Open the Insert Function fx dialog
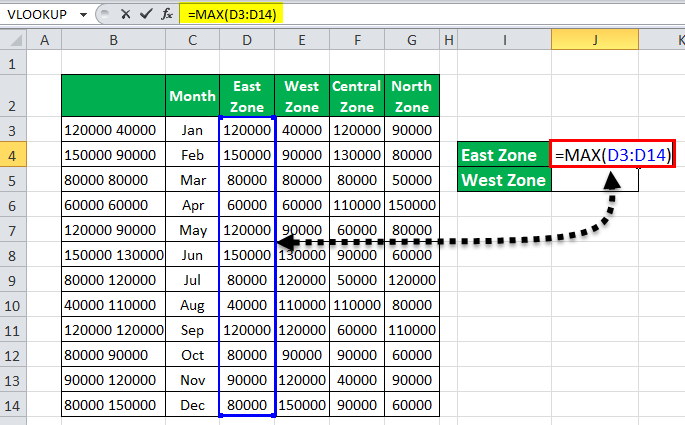Image resolution: width=685 pixels, height=425 pixels. coord(166,14)
